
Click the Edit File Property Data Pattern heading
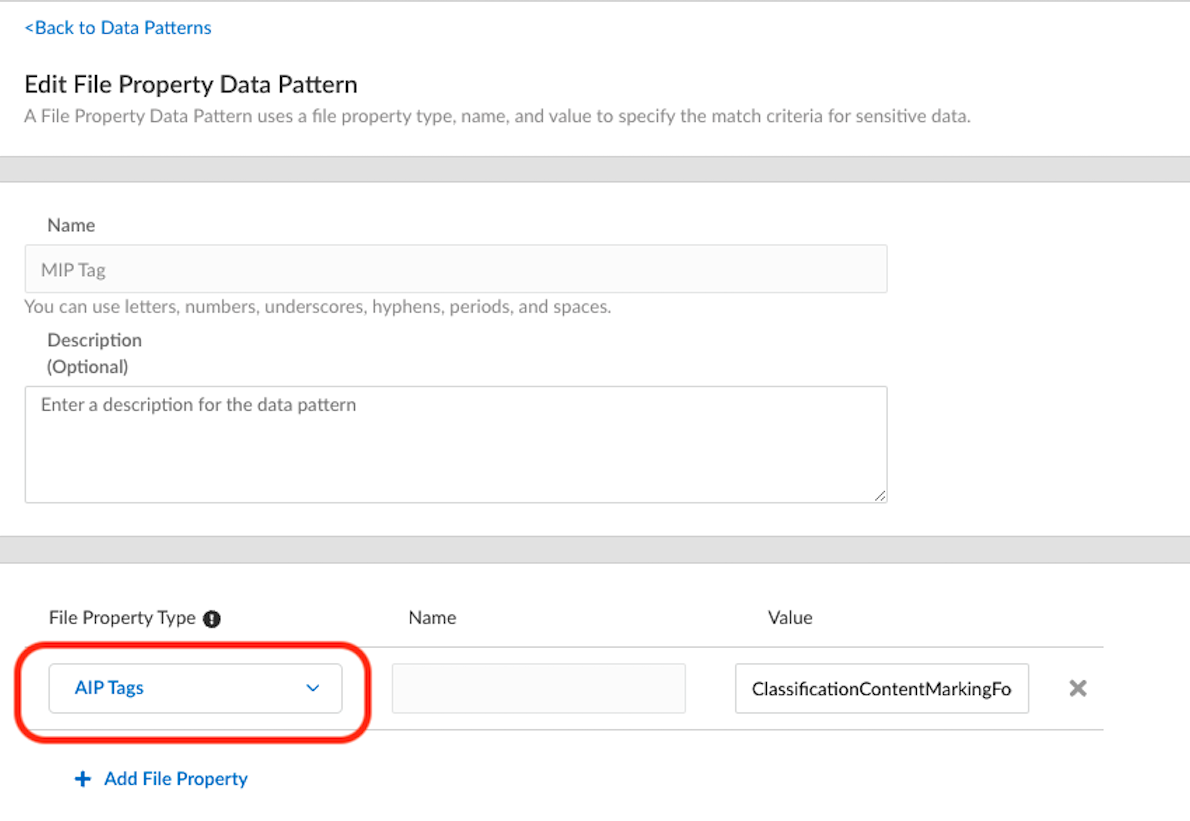tap(191, 84)
